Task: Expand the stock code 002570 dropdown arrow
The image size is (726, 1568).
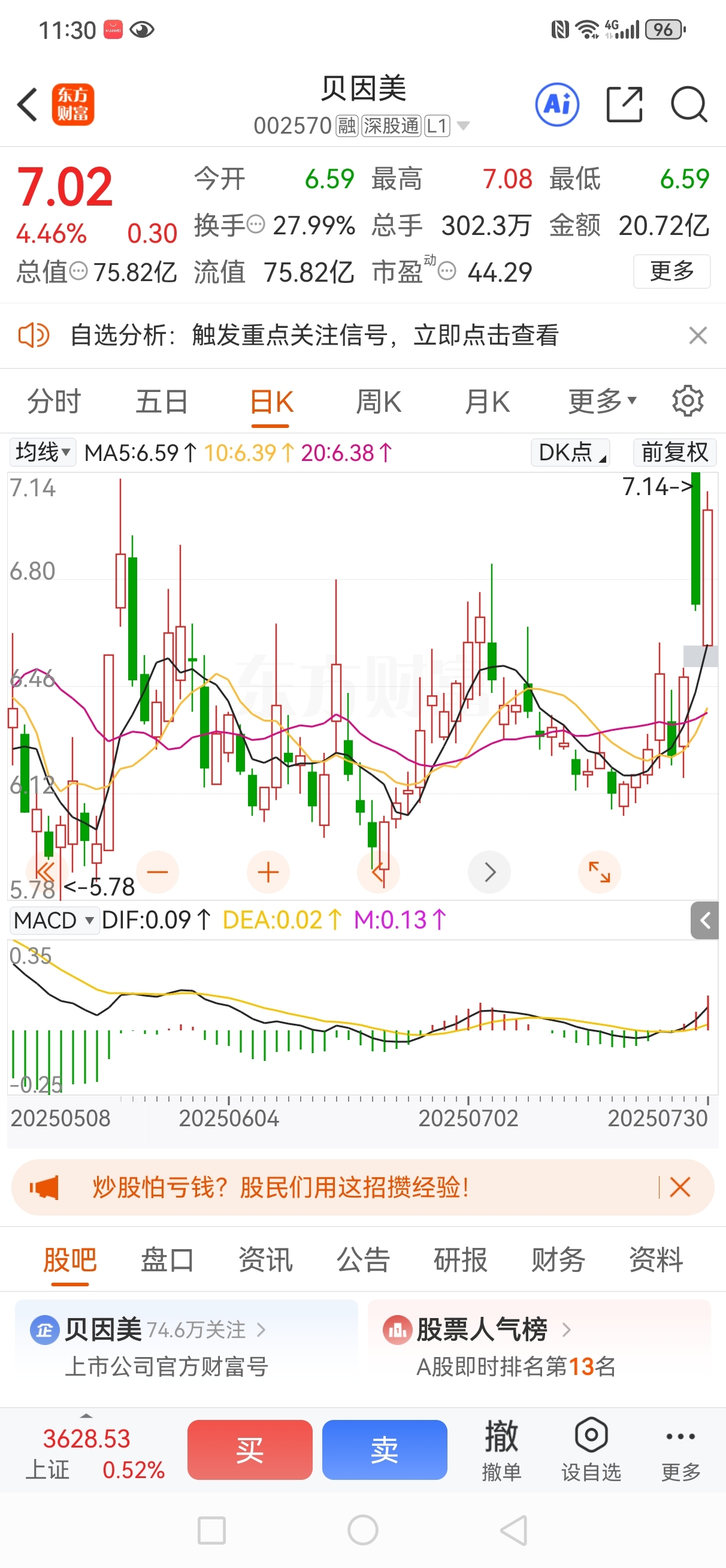Action: 463,126
